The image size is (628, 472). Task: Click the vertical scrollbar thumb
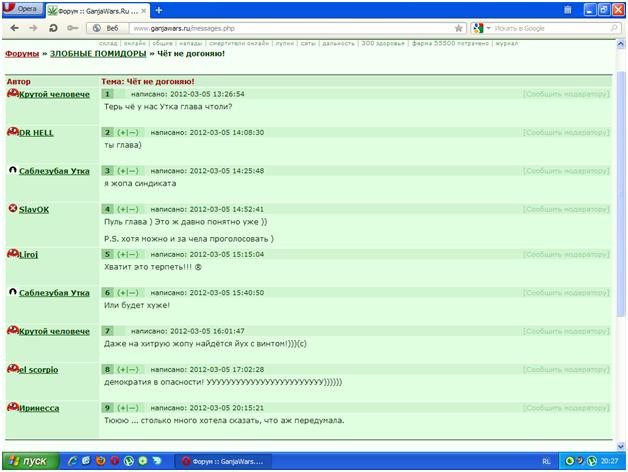620,194
